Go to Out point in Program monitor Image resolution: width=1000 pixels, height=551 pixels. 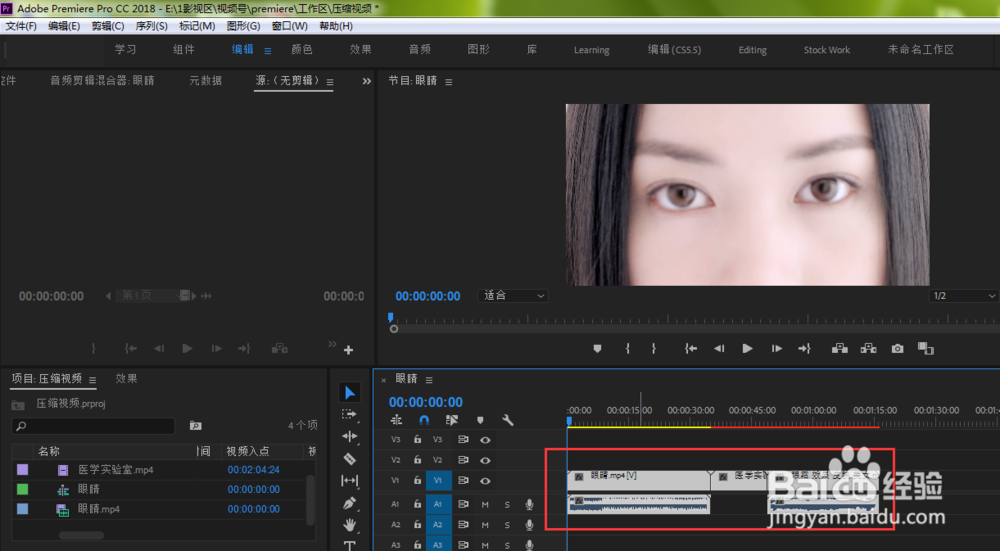point(804,349)
